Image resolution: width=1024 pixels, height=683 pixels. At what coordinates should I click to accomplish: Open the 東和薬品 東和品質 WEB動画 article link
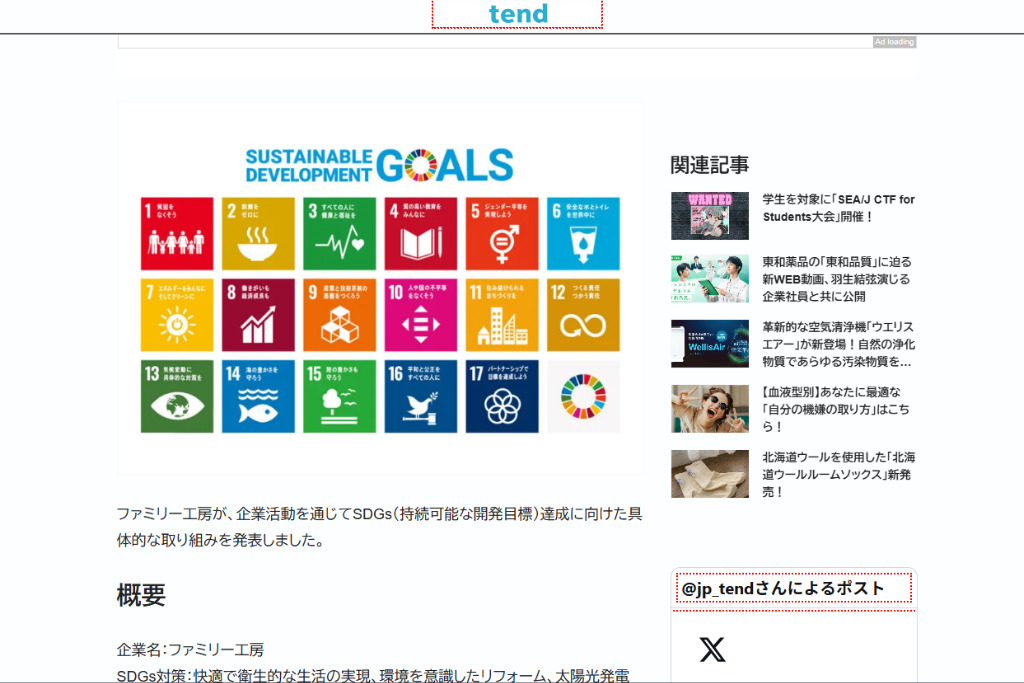pyautogui.click(x=837, y=279)
